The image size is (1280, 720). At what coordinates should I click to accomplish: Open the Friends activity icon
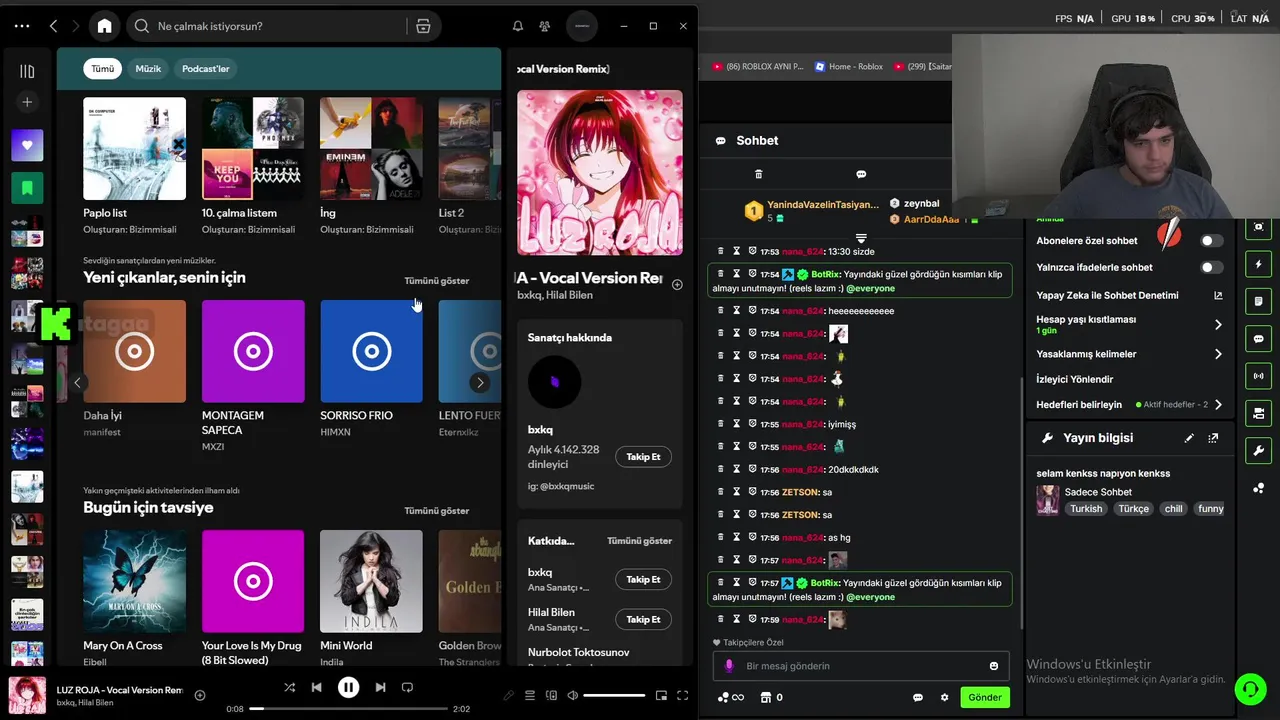pos(544,26)
